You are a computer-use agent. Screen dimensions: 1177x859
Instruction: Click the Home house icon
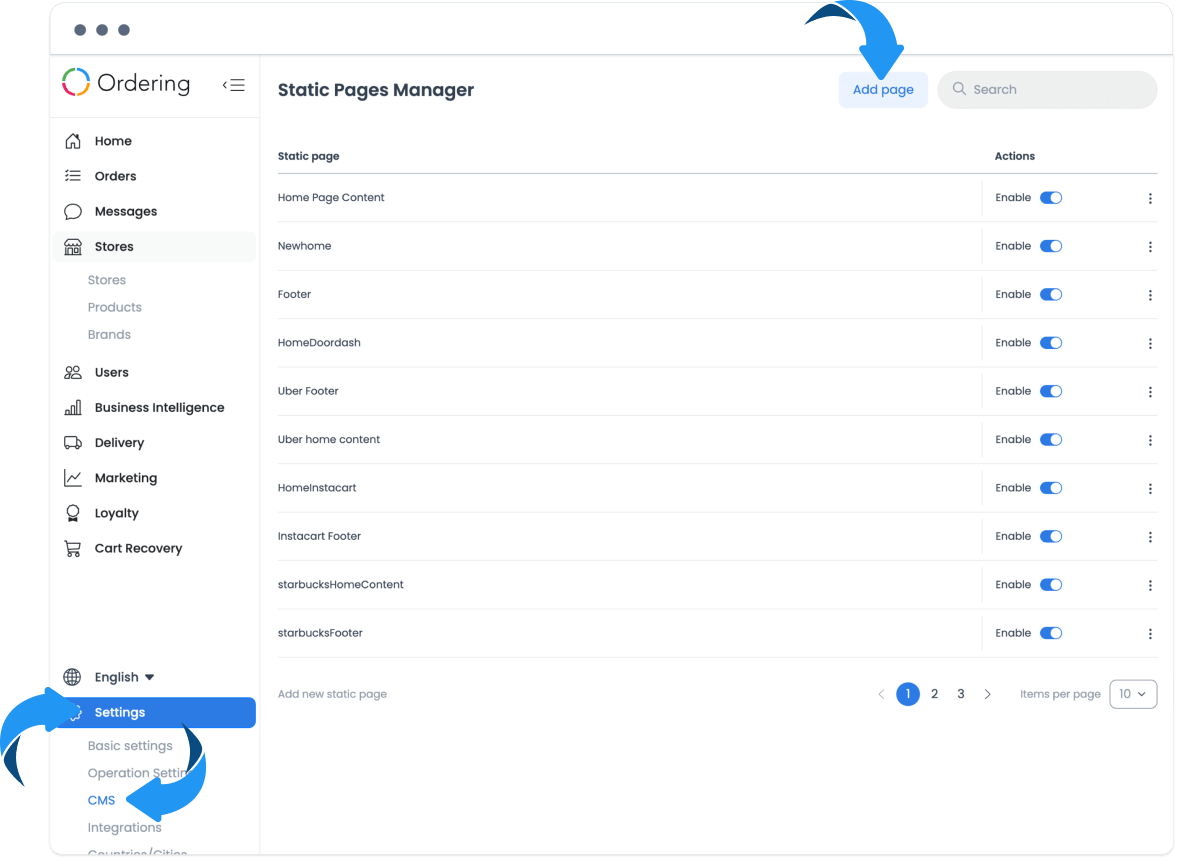(x=73, y=141)
